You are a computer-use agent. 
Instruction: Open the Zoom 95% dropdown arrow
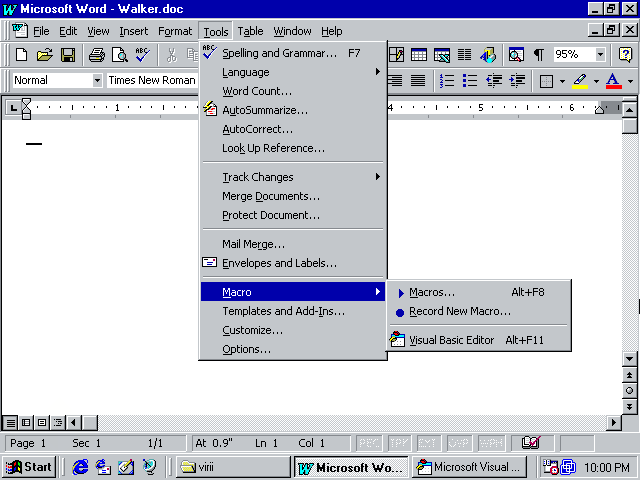600,54
